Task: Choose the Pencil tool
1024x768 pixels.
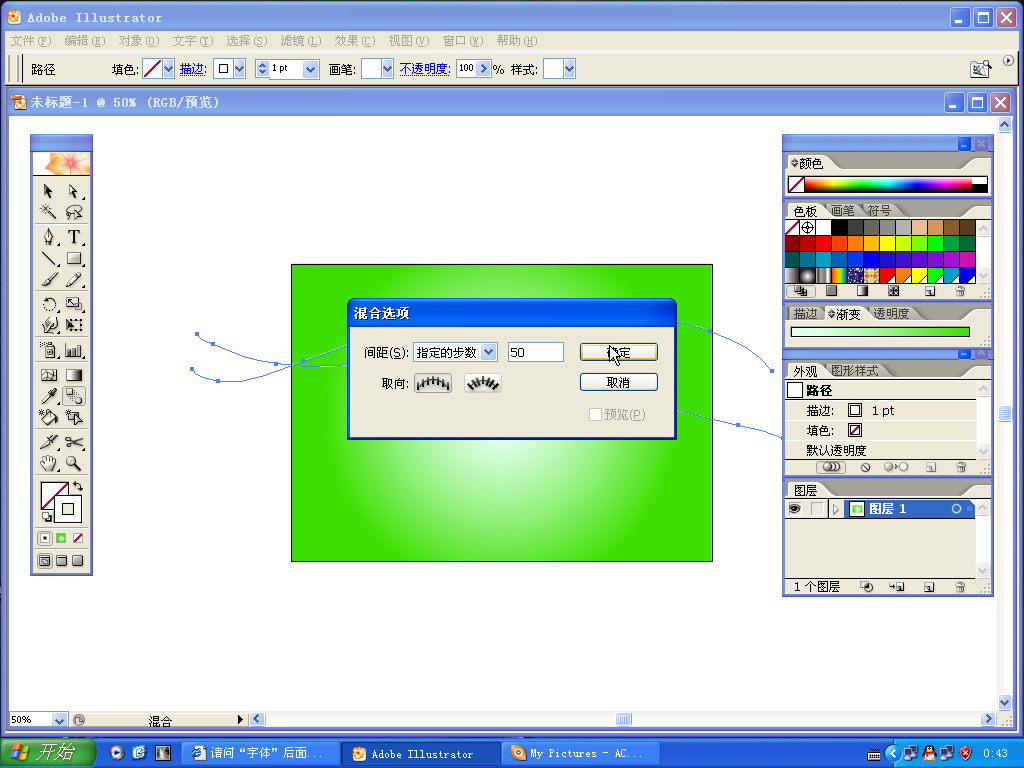Action: [x=73, y=280]
